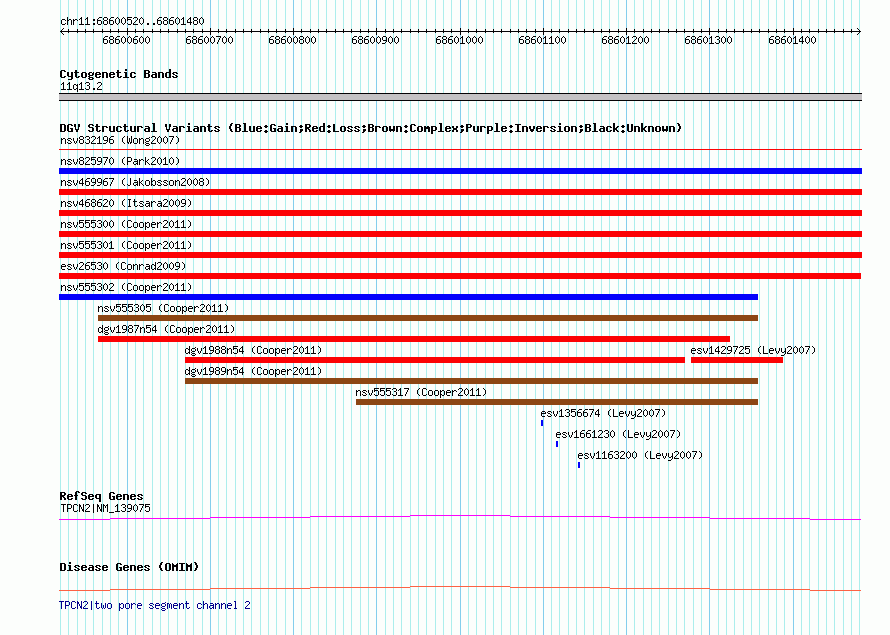Click ruler position 68601000
The image size is (890, 635).
coord(459,40)
